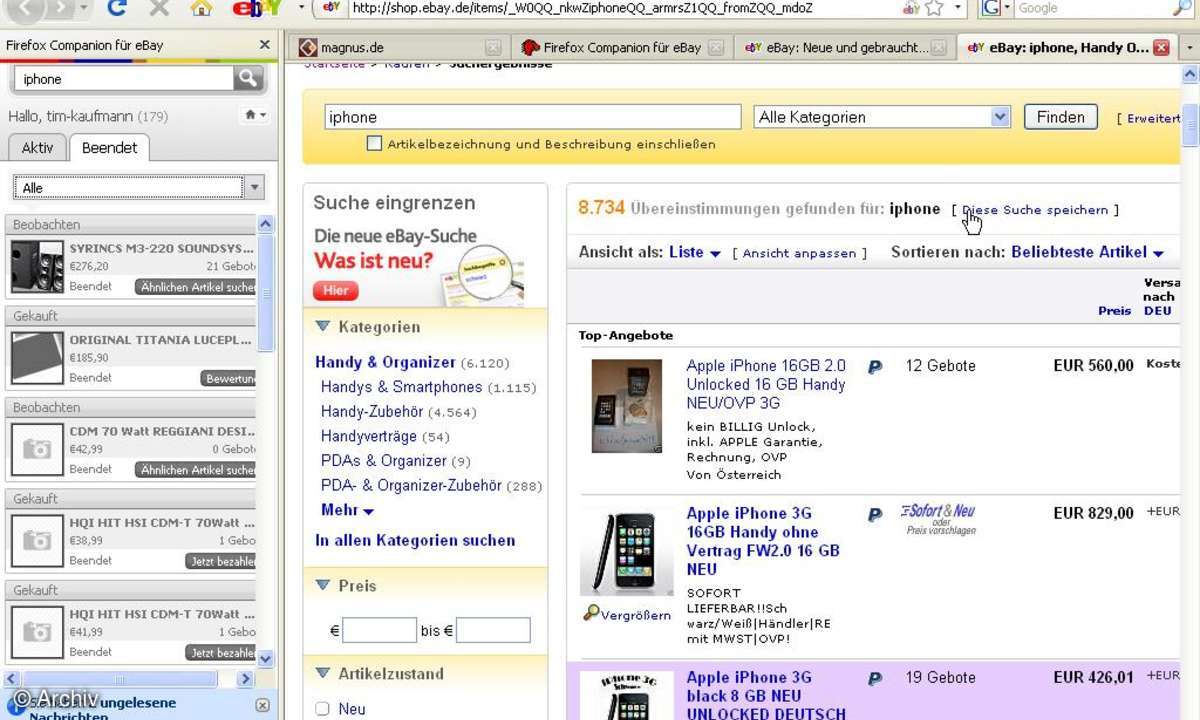Focus the eBay main search field

point(533,117)
